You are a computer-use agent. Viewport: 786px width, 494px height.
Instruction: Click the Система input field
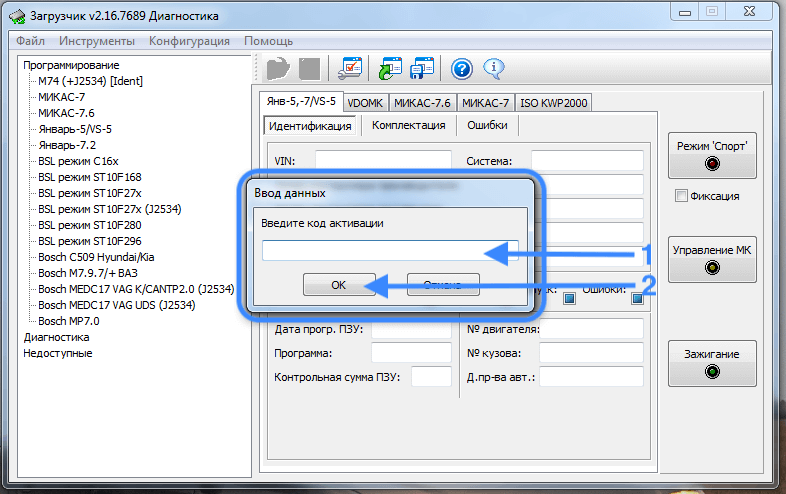pos(587,160)
